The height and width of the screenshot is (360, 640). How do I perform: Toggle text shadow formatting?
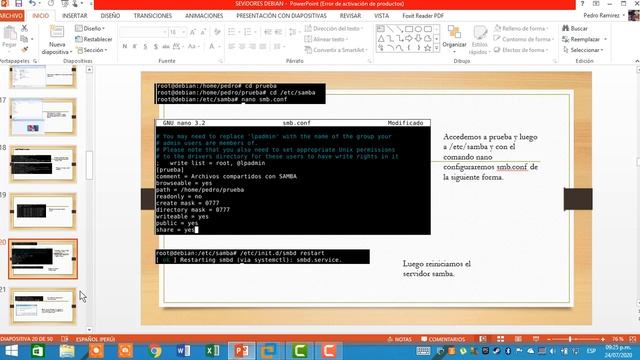click(x=156, y=47)
